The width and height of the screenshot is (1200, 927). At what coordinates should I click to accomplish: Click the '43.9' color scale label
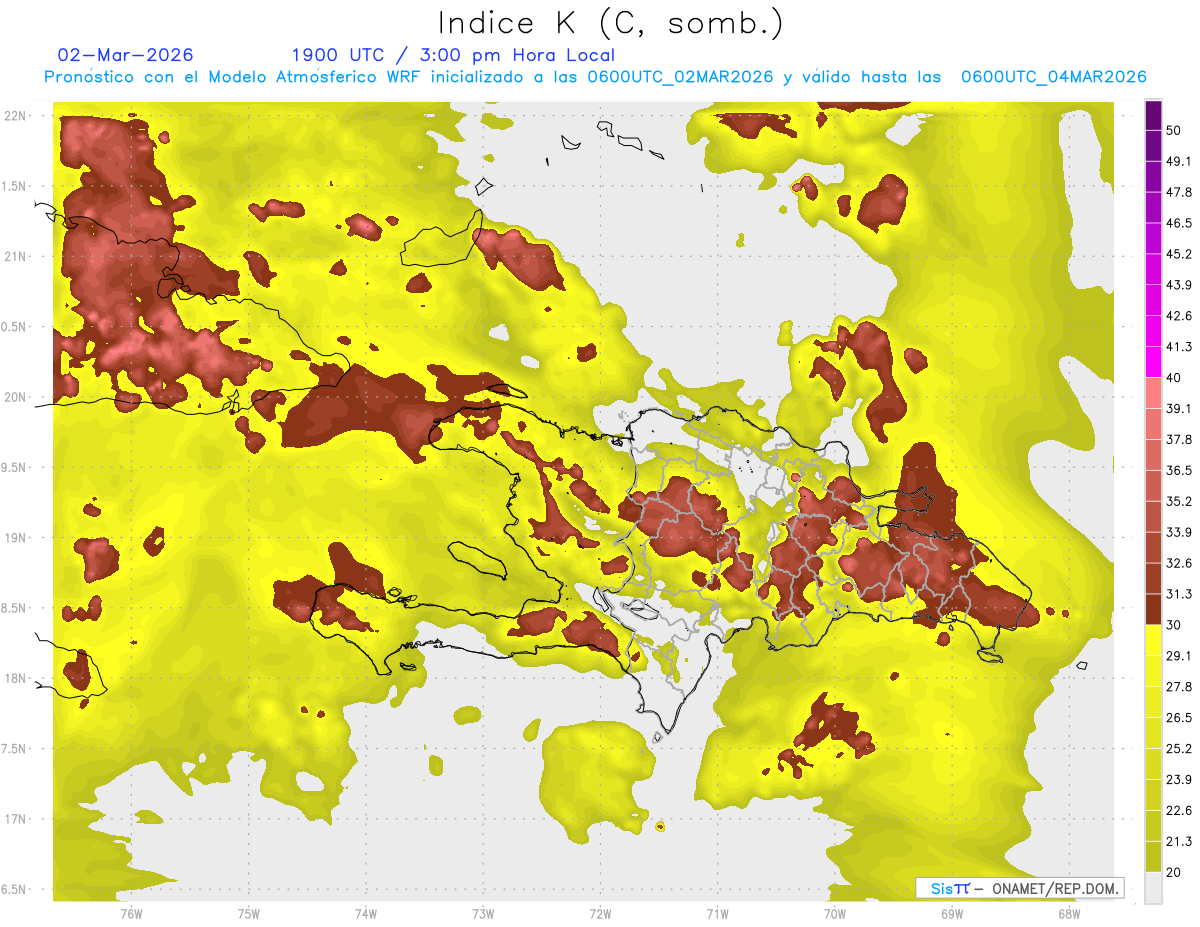1179,285
